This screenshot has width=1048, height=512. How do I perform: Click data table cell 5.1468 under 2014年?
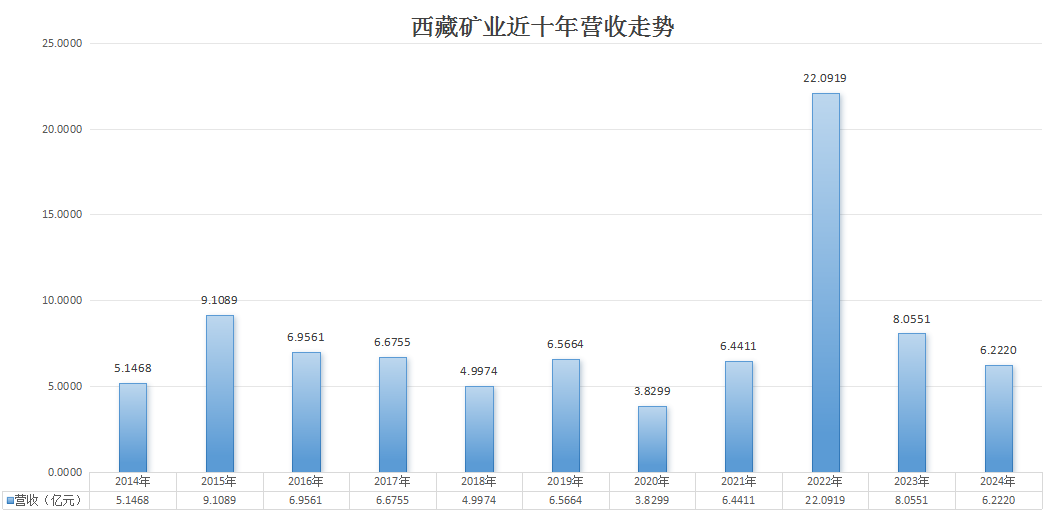click(x=132, y=501)
